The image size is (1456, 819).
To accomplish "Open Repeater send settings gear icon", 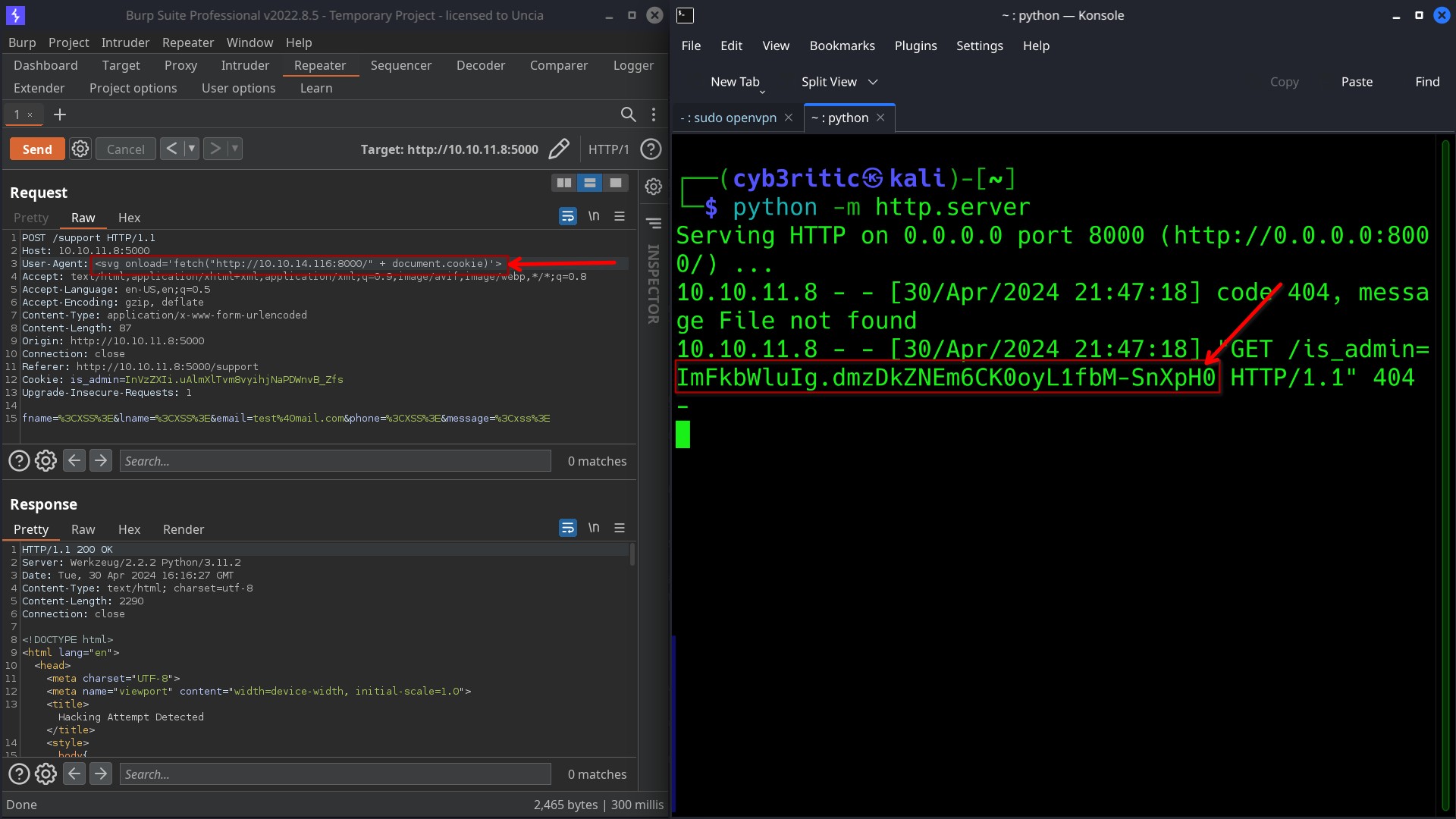I will [80, 149].
